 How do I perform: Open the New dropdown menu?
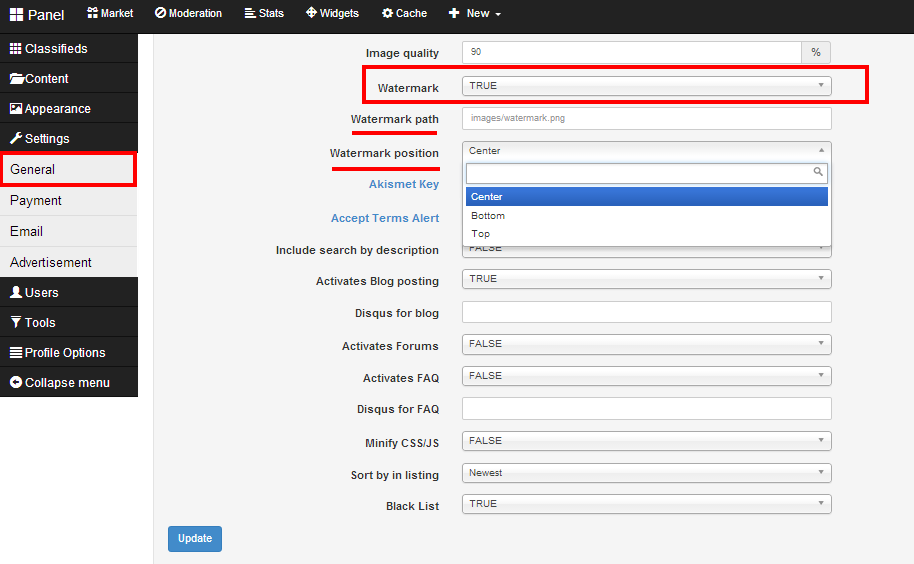pos(475,13)
